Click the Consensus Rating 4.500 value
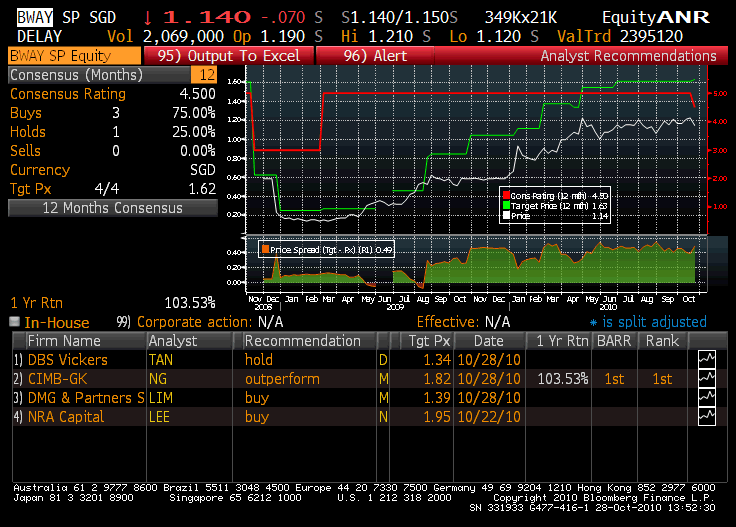 (x=197, y=94)
